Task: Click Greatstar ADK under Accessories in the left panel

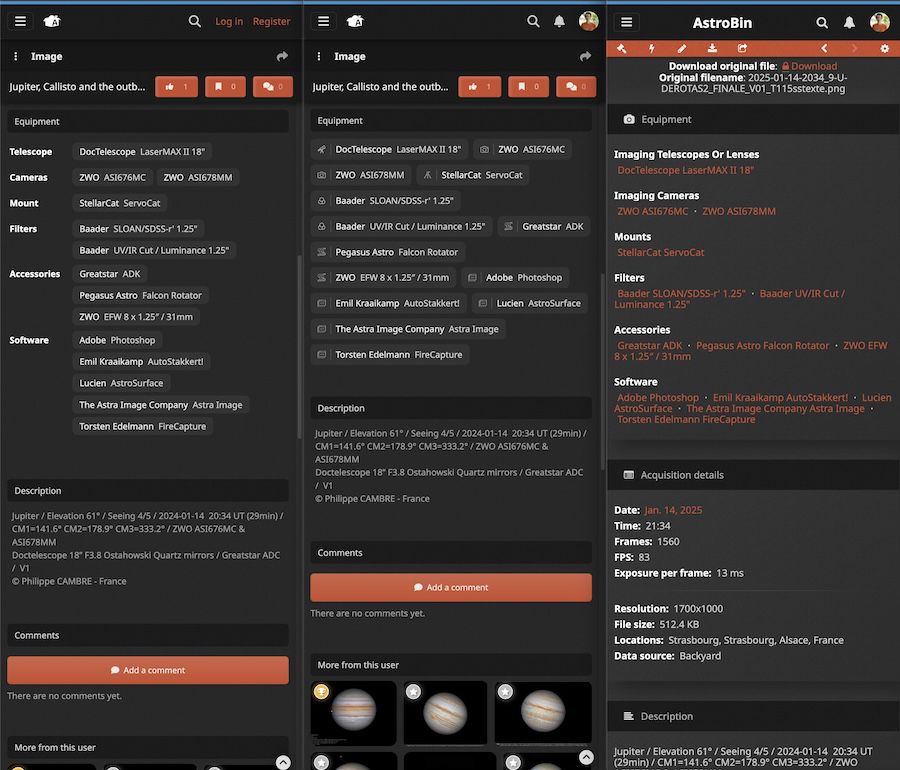Action: pos(110,274)
